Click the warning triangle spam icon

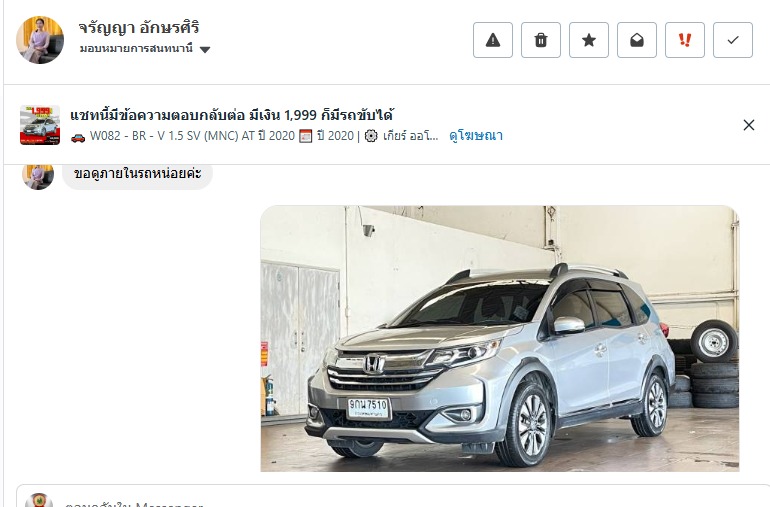493,40
